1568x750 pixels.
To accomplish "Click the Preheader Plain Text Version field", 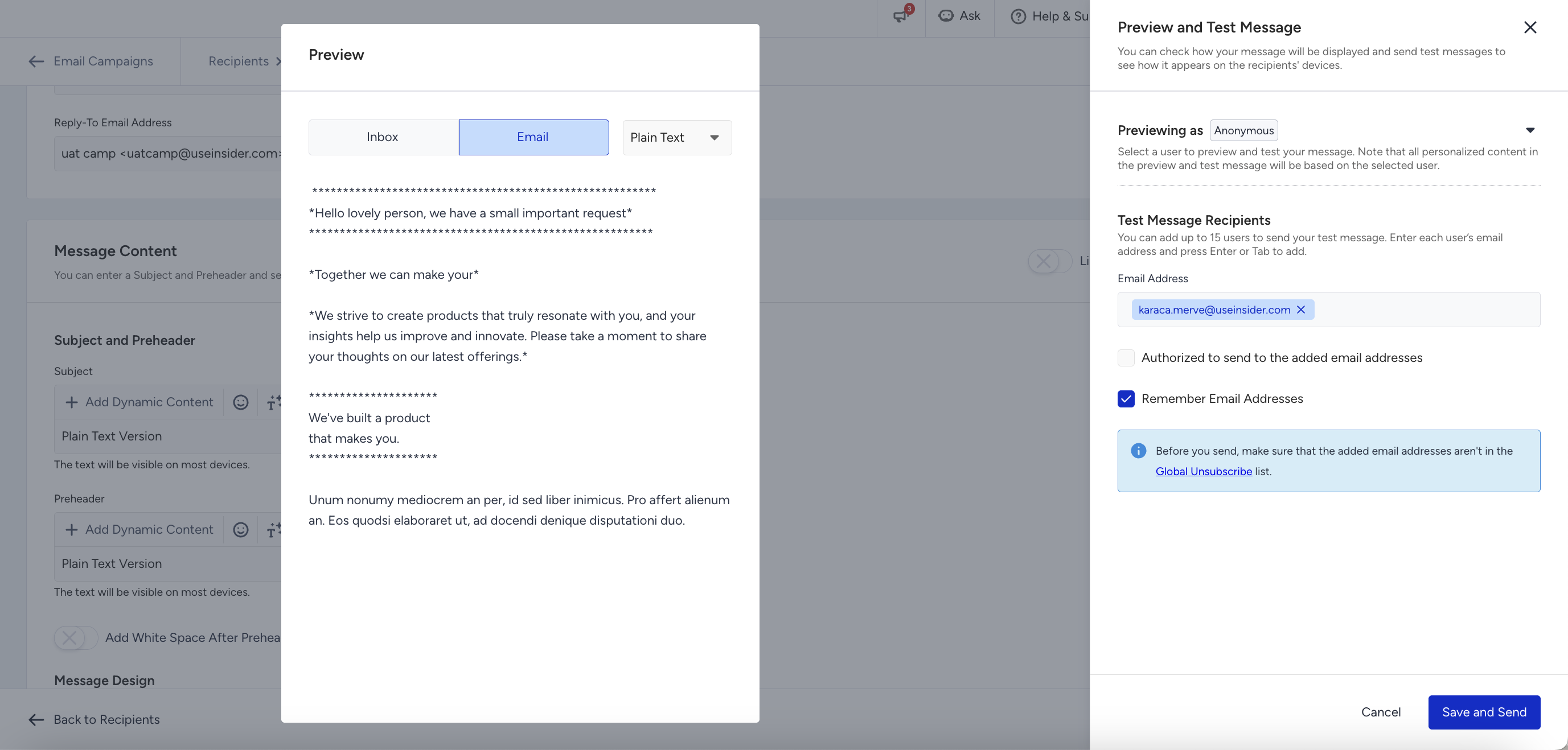I will coord(168,564).
